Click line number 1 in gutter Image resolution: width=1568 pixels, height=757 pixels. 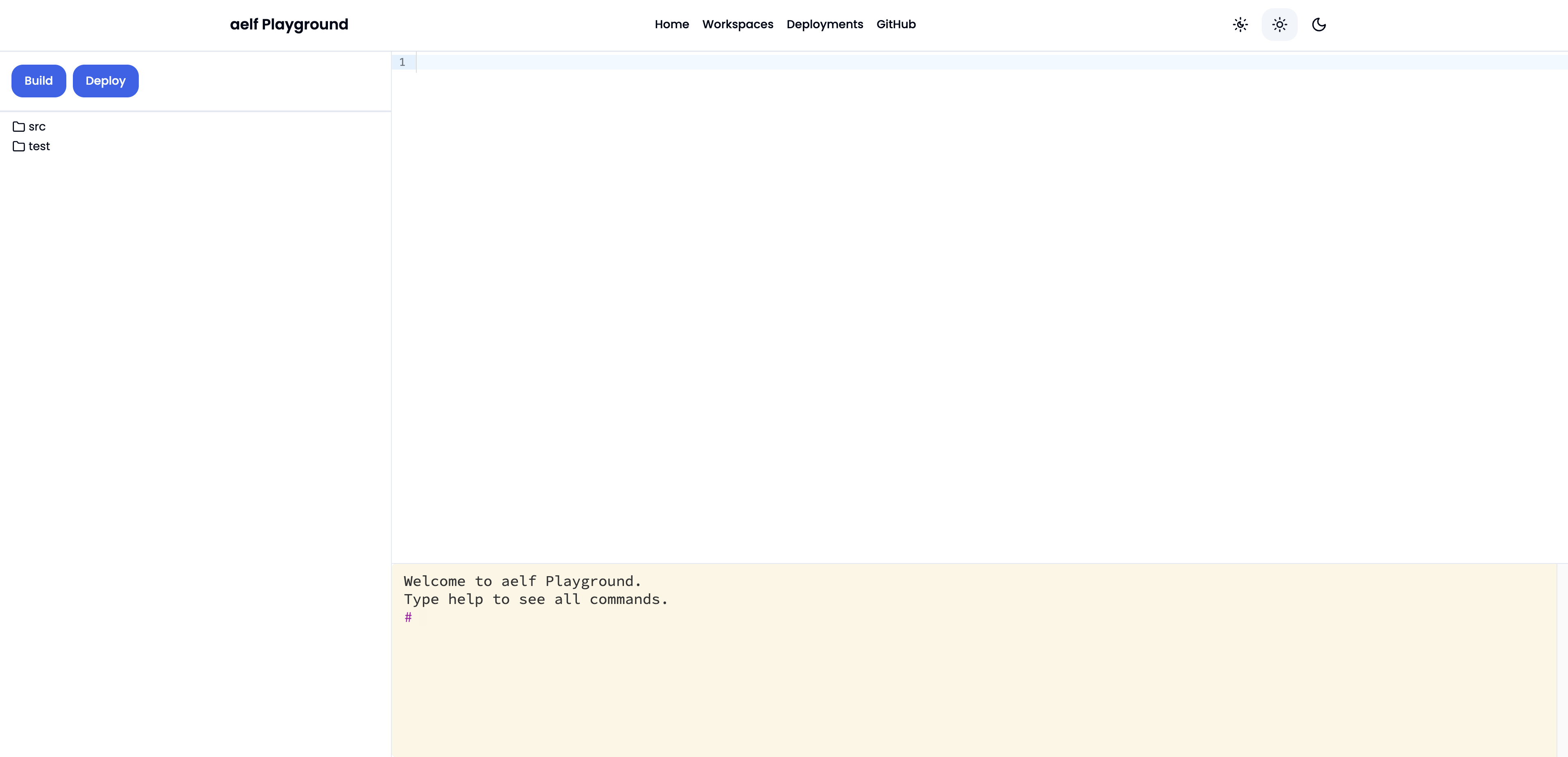pyautogui.click(x=402, y=62)
